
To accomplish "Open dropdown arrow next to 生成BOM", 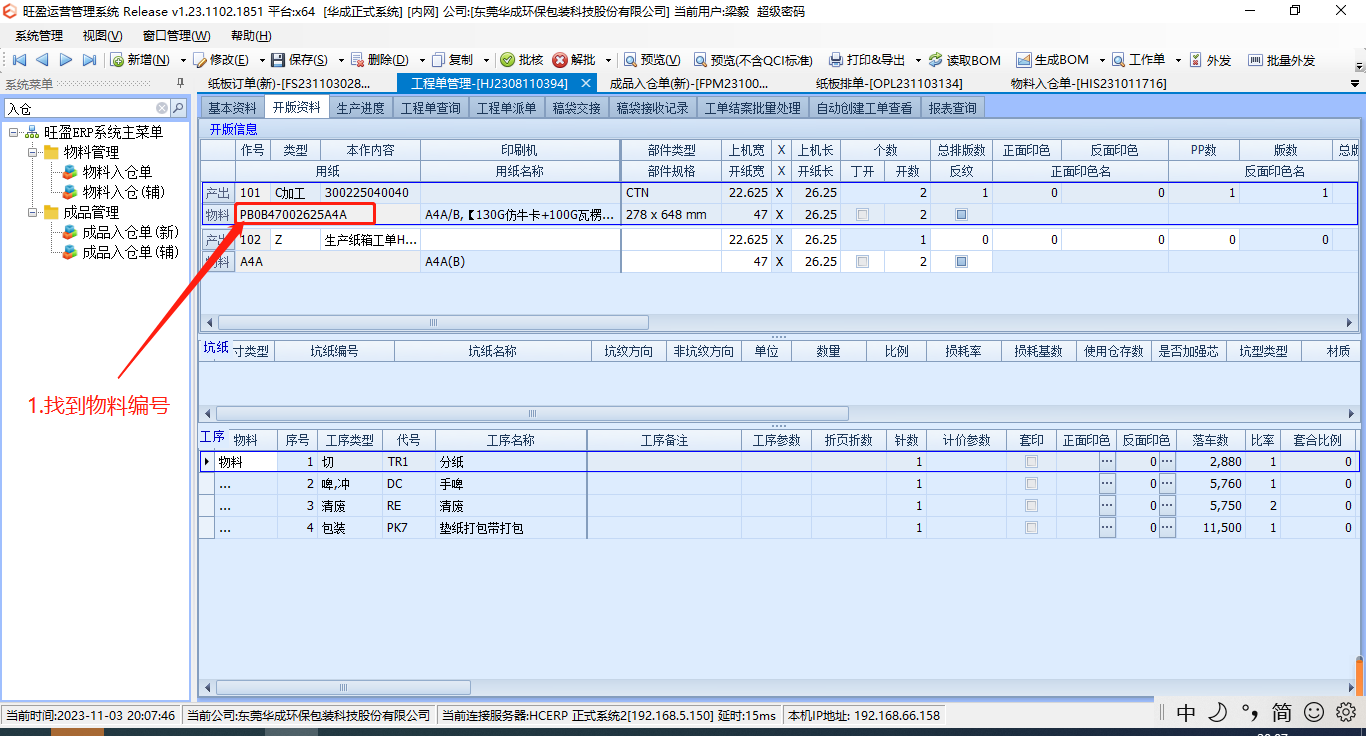I will coord(1102,60).
